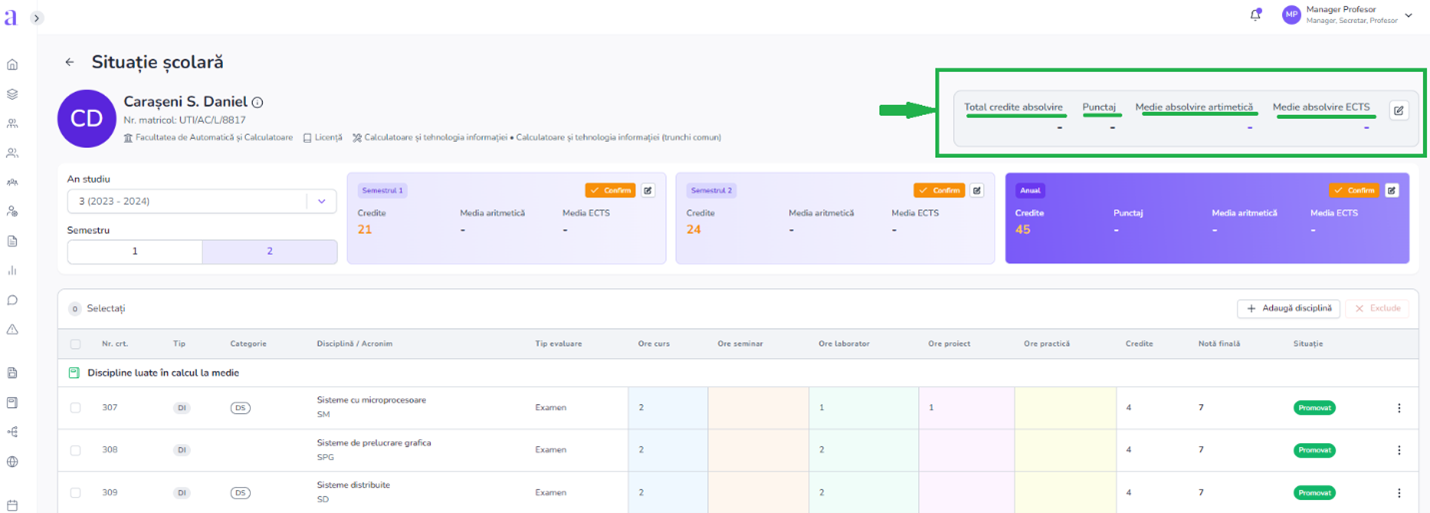Click the edit icon on Anual card
Viewport: 1430px width, 513px height.
coord(1392,190)
